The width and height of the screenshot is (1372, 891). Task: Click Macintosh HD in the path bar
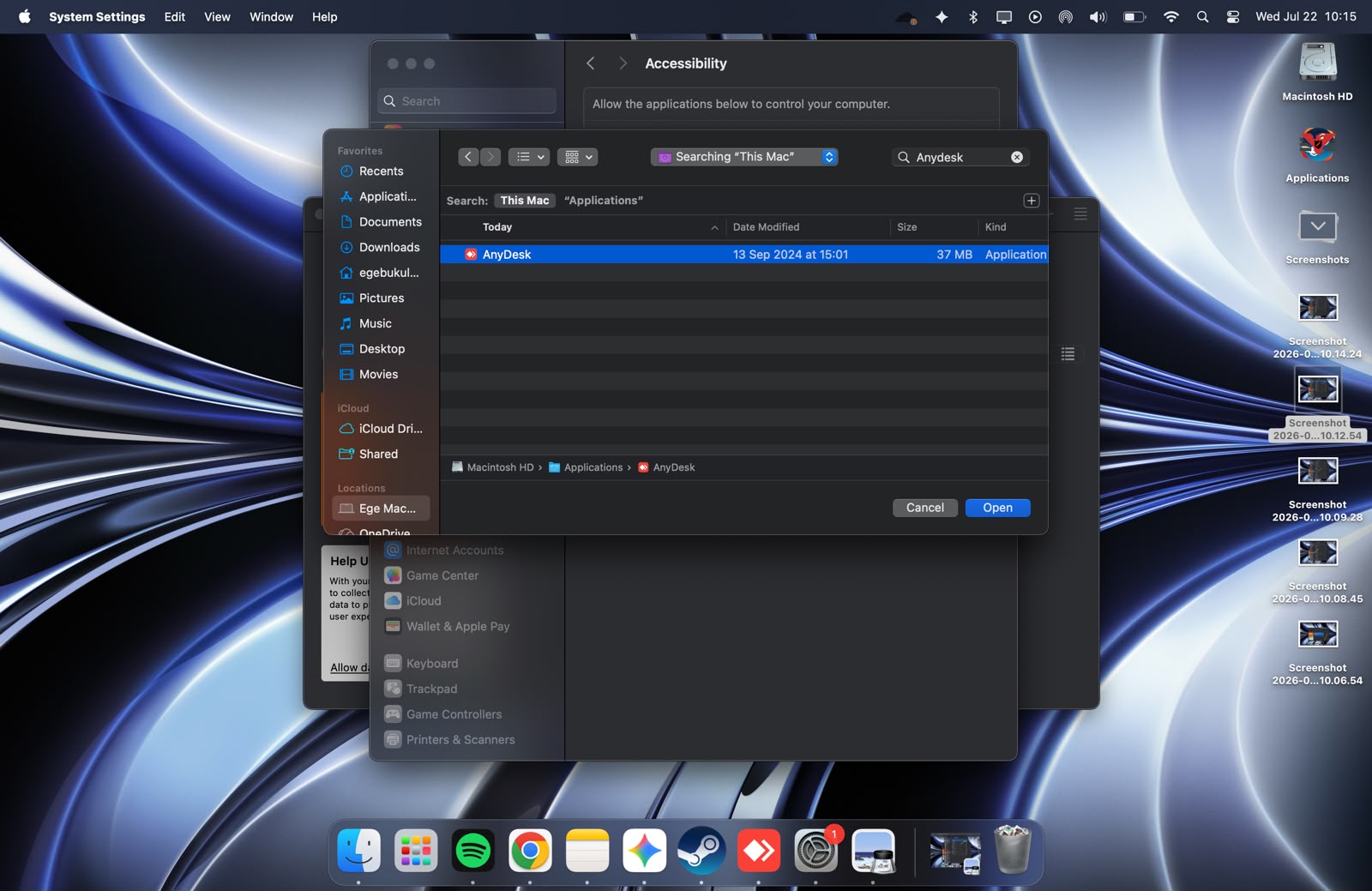[x=492, y=467]
